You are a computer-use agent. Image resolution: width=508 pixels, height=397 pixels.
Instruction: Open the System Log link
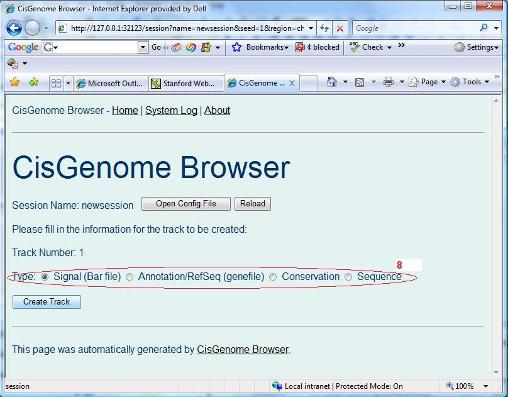[x=171, y=110]
